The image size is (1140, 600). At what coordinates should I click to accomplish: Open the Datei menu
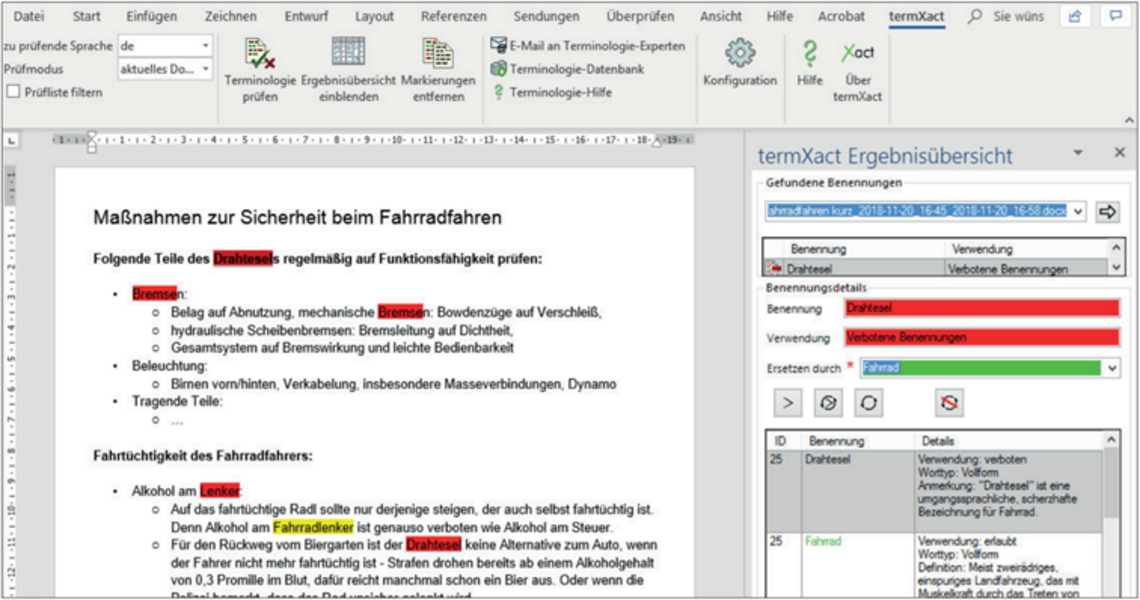point(28,16)
